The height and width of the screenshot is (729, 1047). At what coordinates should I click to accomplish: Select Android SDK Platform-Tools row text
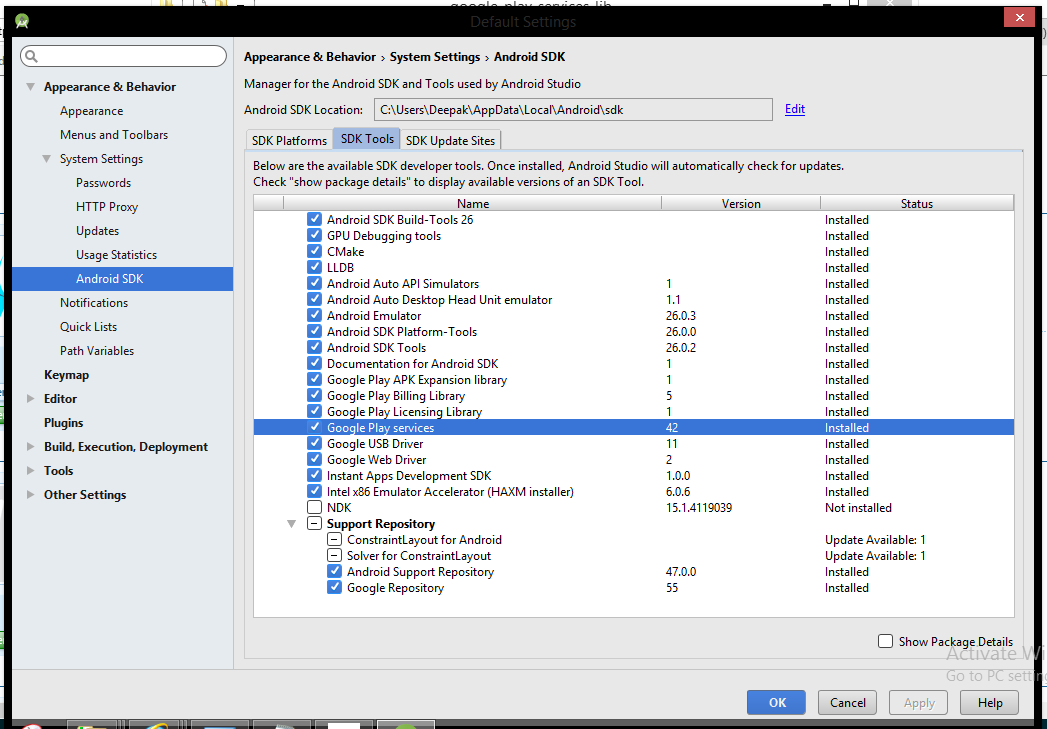pos(402,332)
